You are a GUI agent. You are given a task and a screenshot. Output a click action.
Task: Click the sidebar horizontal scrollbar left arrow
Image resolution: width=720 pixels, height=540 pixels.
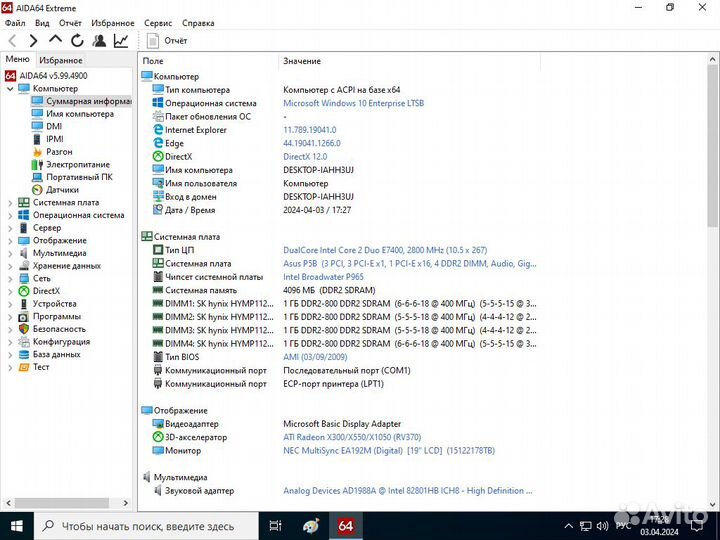tap(8, 503)
